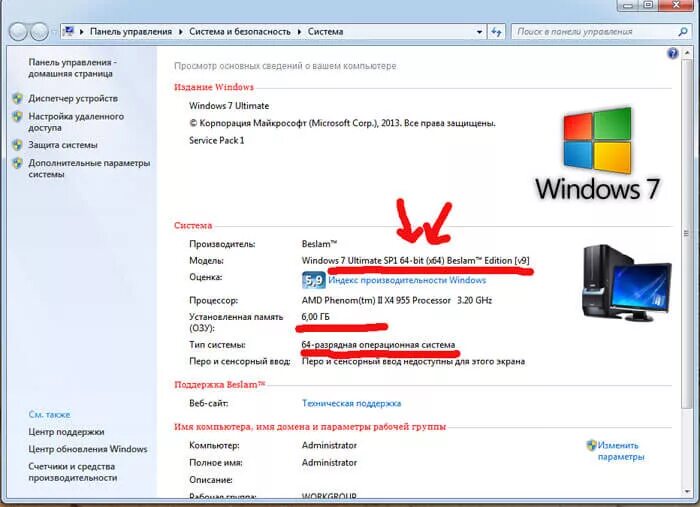
Task: Click shield icon beside Настройка удаленного доступа
Action: point(17,116)
